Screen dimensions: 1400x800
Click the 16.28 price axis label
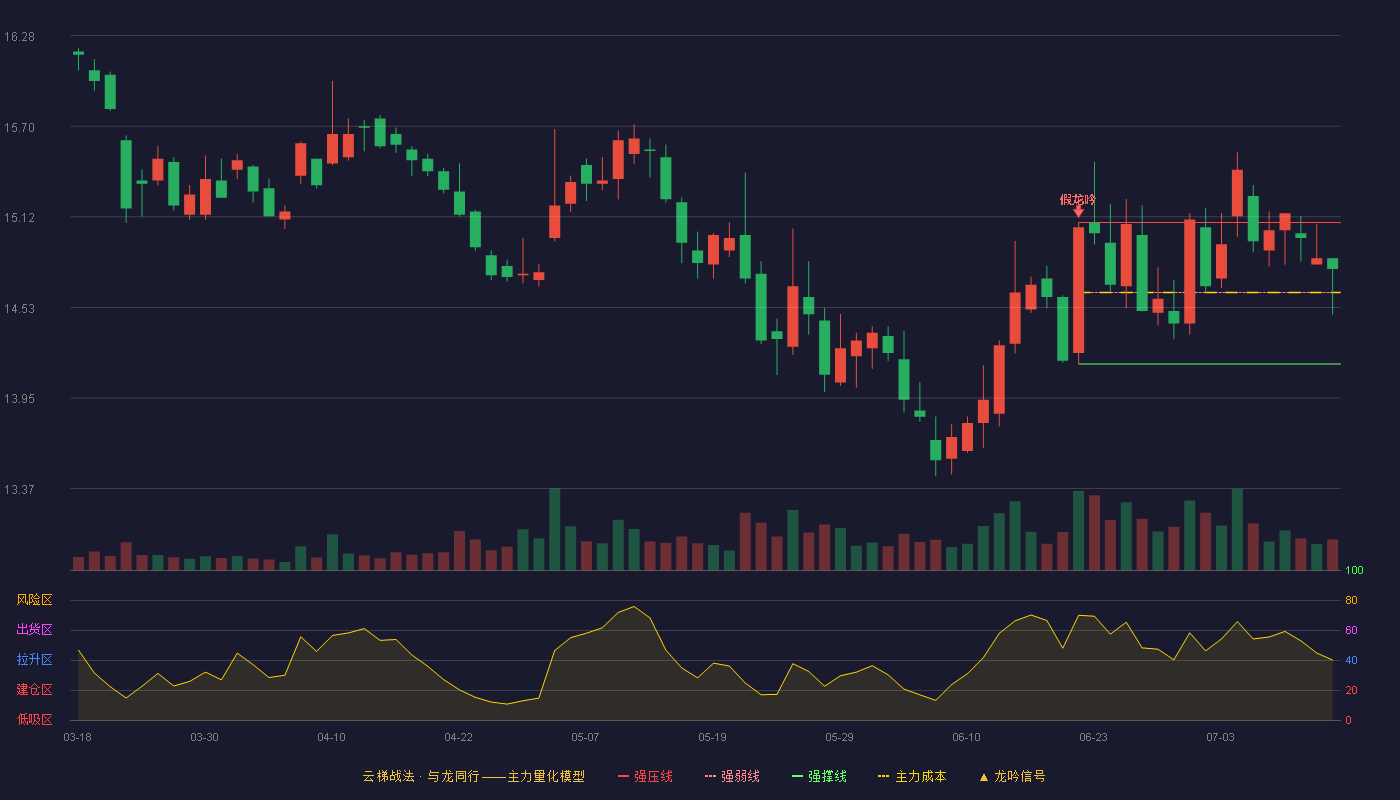[x=19, y=37]
